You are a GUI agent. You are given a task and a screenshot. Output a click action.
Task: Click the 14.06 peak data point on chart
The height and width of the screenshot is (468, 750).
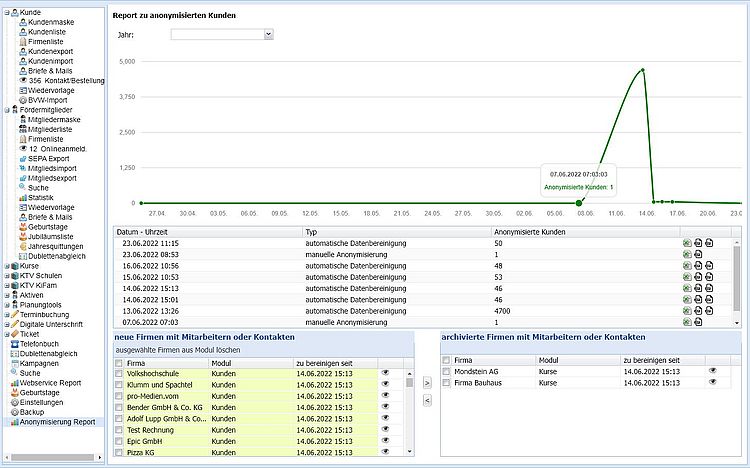point(643,70)
